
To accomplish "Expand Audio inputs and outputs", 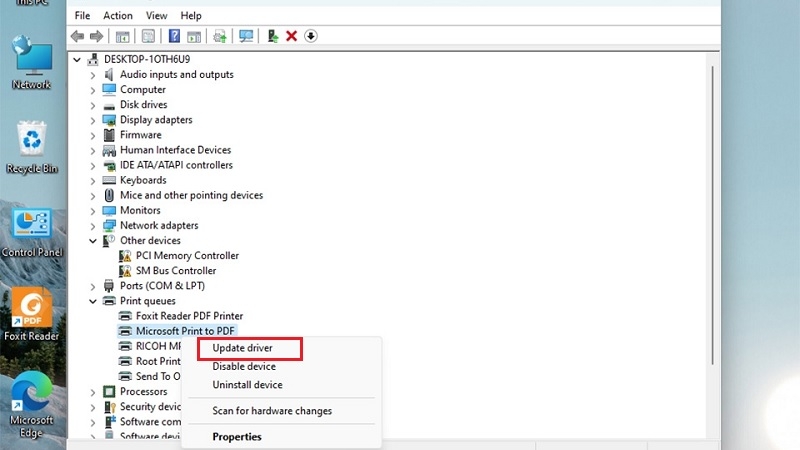I will tap(93, 75).
